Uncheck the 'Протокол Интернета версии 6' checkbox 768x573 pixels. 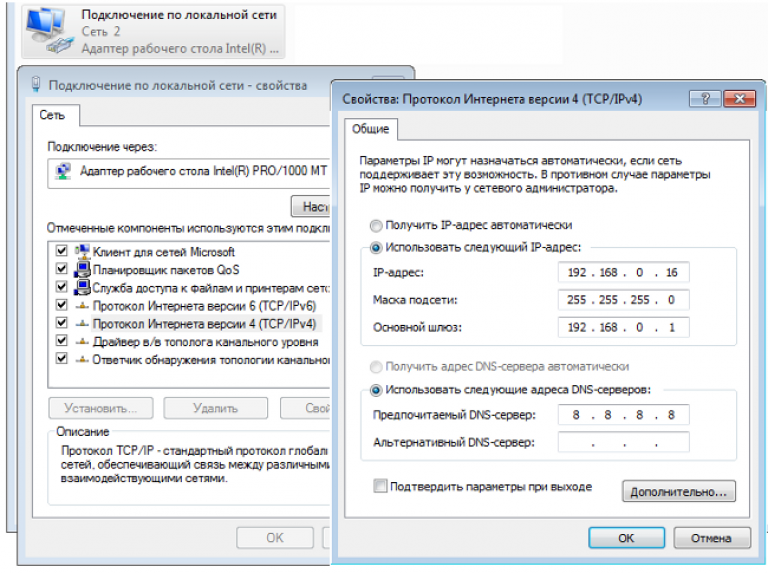coord(62,305)
